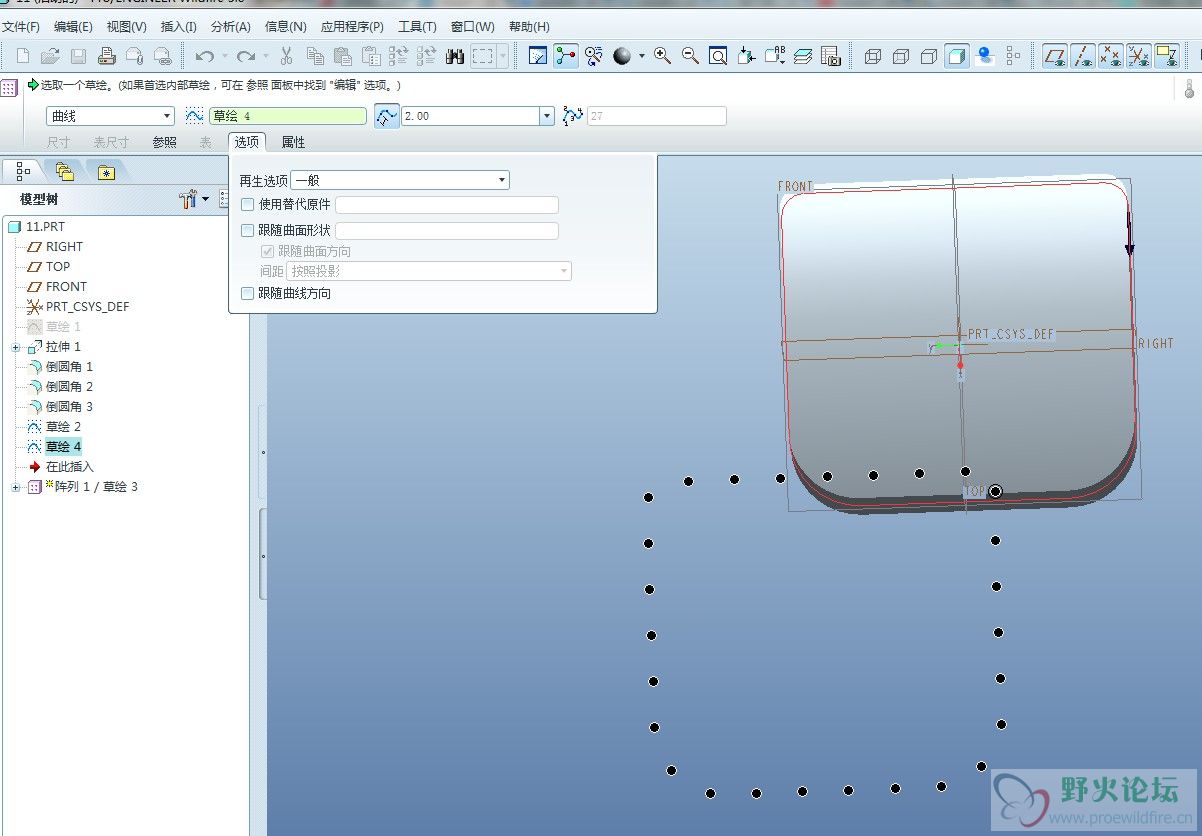Toggle the Spin center icon
Viewport: 1202px width, 836px height.
pos(566,57)
